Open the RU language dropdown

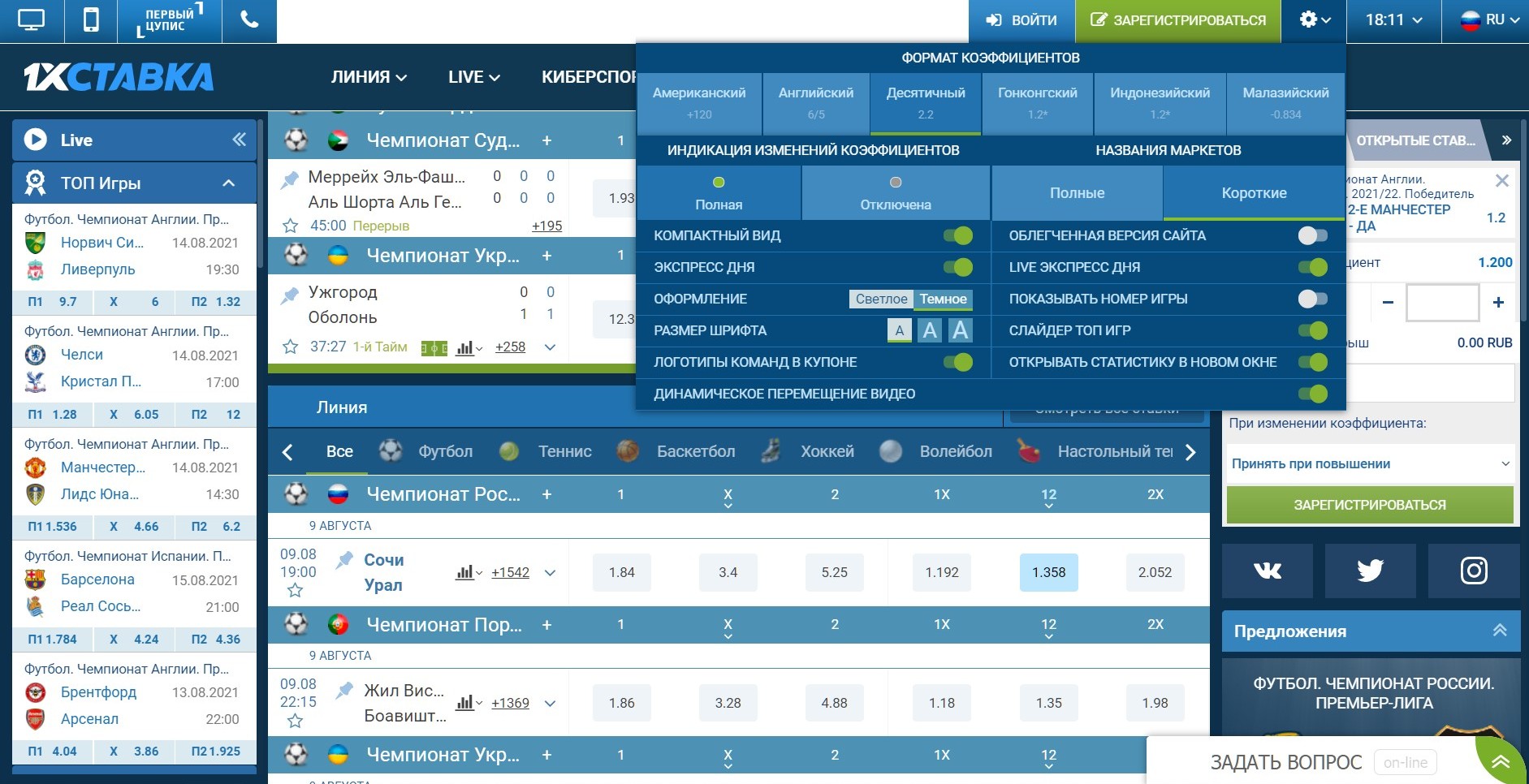[x=1489, y=20]
